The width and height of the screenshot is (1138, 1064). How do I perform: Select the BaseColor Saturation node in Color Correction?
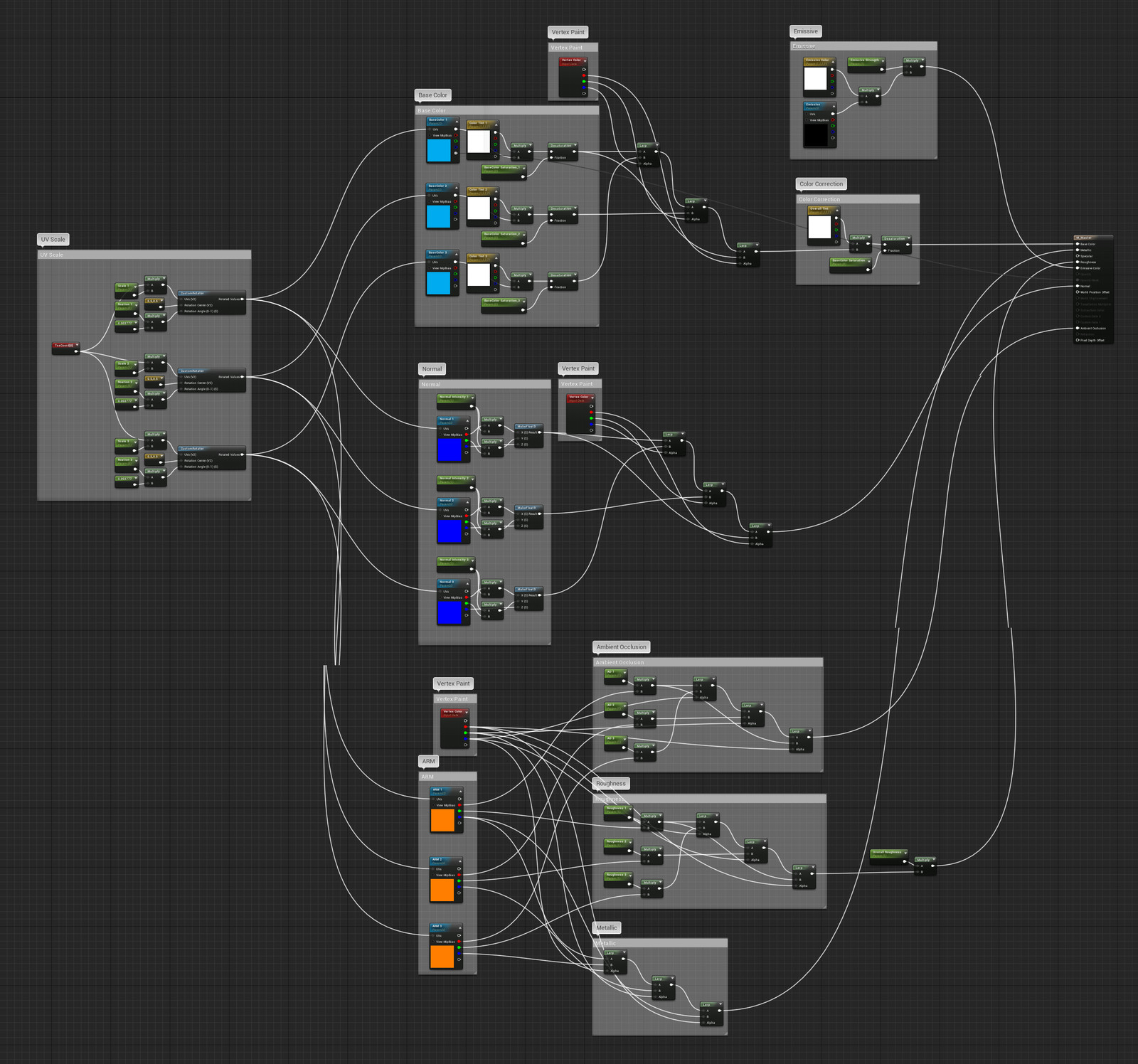pos(851,264)
